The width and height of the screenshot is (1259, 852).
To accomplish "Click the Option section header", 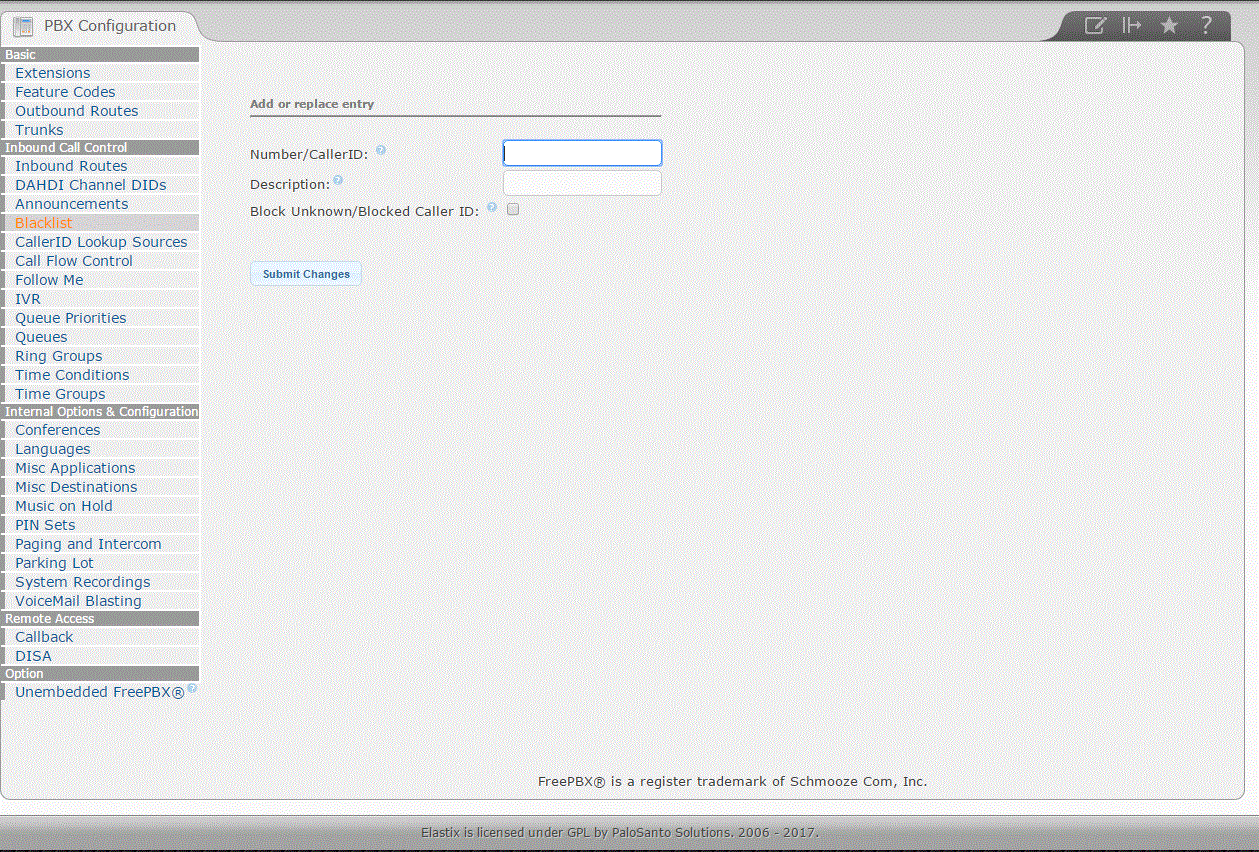I will coord(100,674).
